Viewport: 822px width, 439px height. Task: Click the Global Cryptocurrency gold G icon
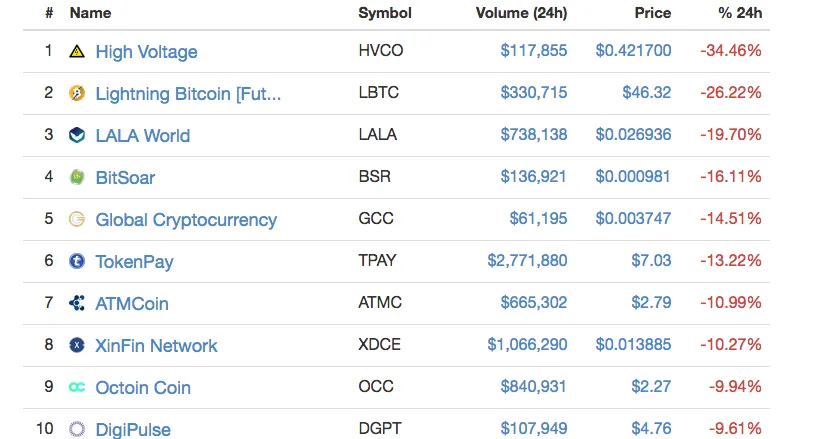click(x=77, y=219)
